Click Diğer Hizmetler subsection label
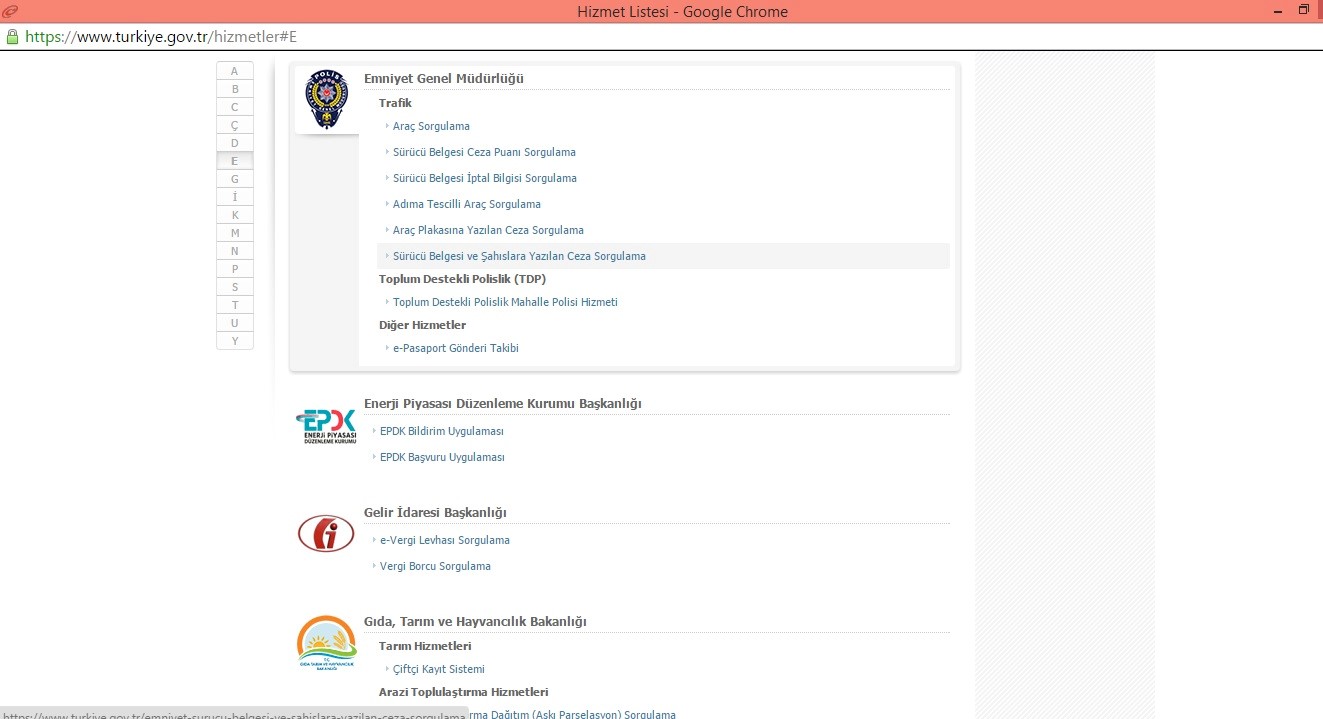Viewport: 1323px width, 719px height. 422,325
